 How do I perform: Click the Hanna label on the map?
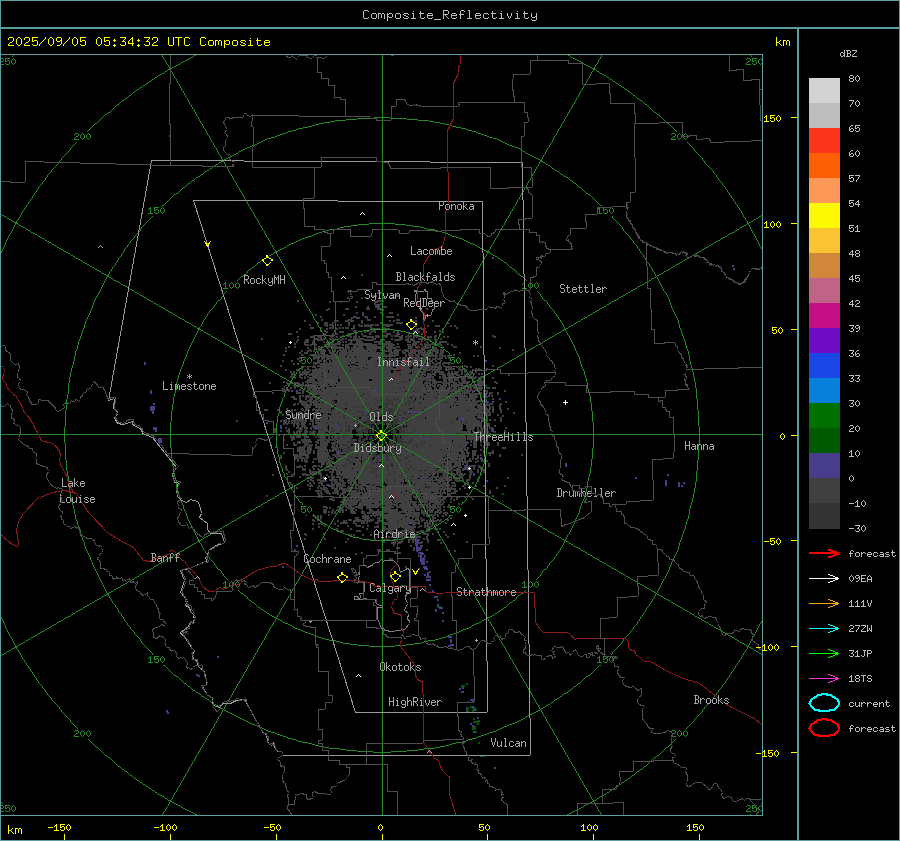click(699, 446)
